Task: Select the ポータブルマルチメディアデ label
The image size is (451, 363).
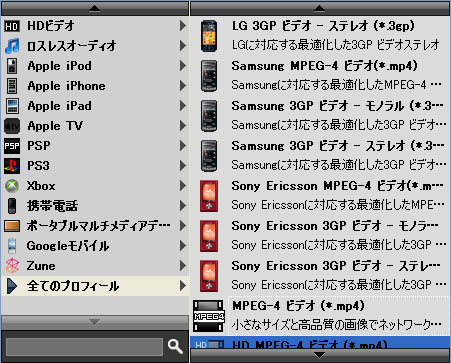Action: [x=99, y=226]
